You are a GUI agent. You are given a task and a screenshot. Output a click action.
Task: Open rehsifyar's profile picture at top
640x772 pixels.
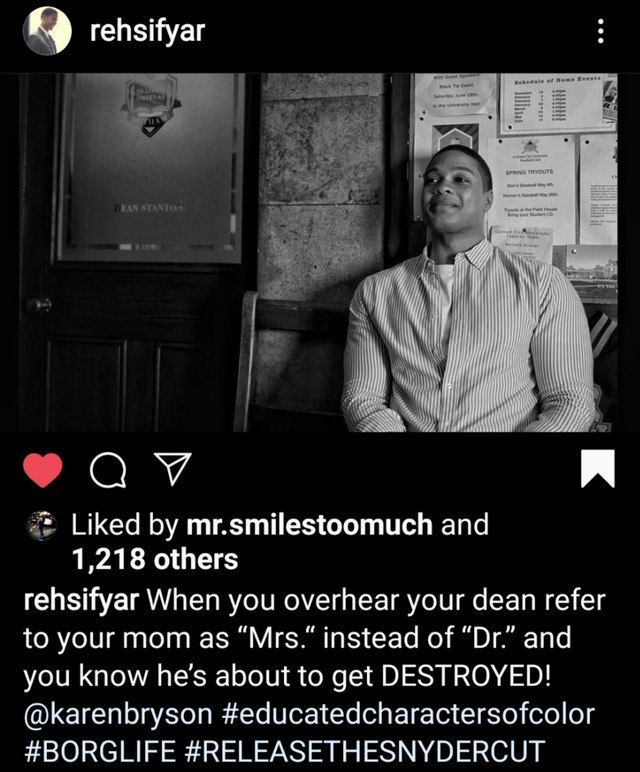point(47,31)
